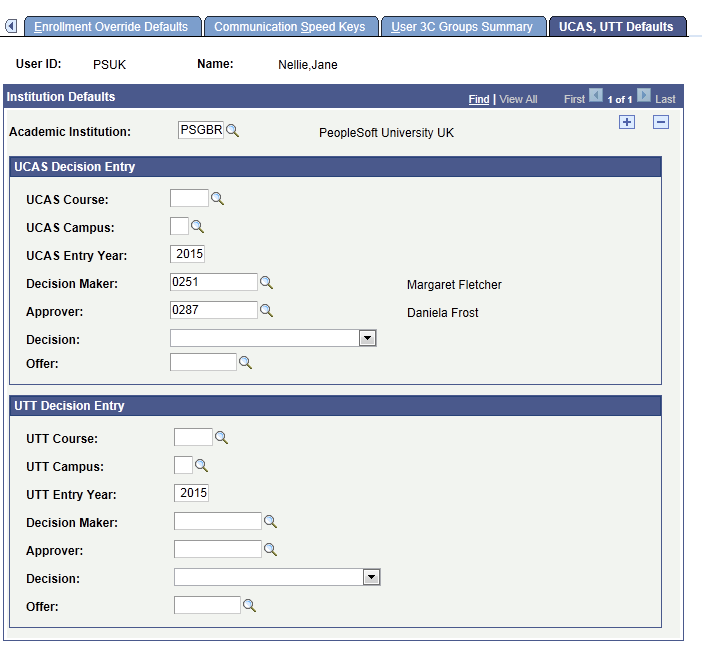The width and height of the screenshot is (702, 649).
Task: Focus the UCAS Campus input field
Action: click(x=179, y=226)
